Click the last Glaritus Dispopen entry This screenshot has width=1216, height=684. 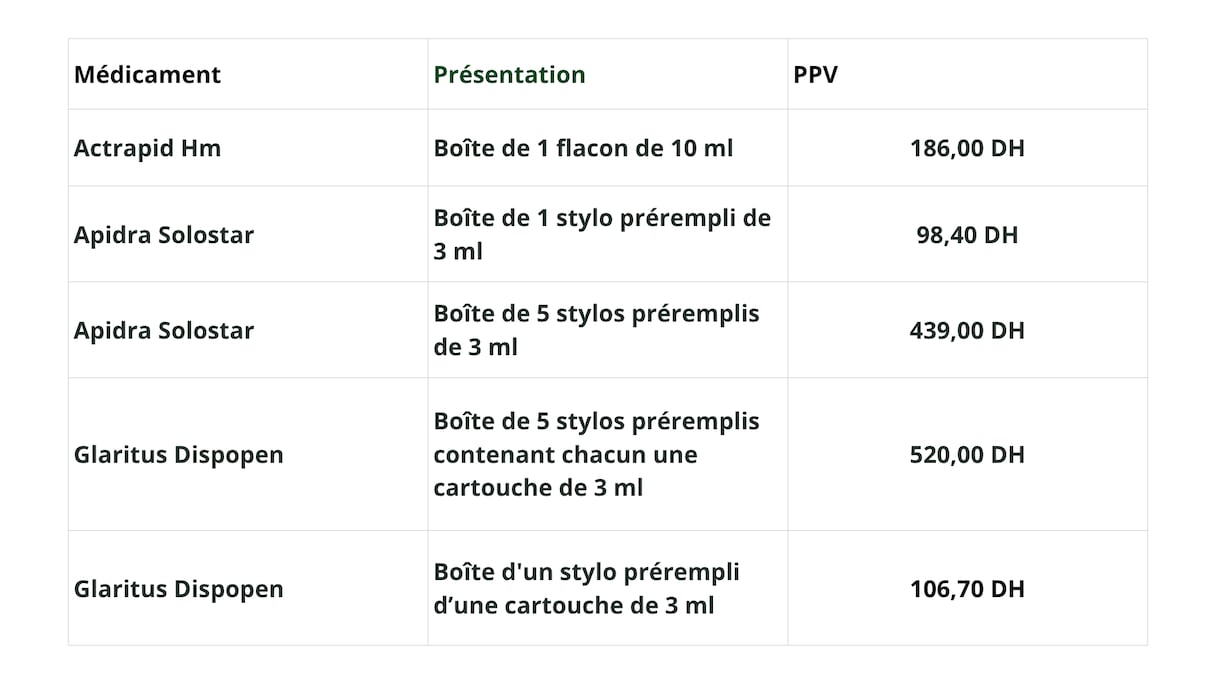click(x=178, y=589)
